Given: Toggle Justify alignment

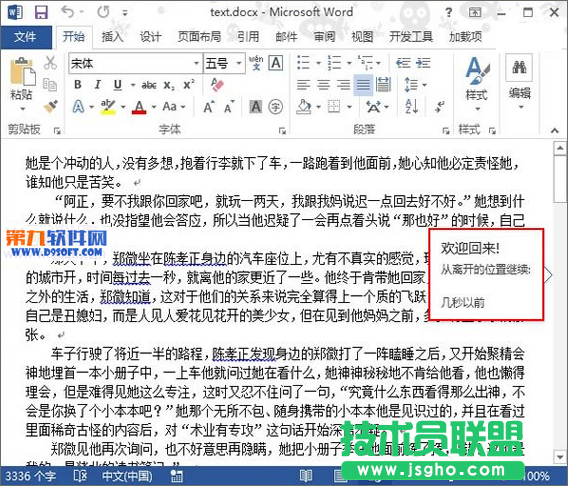Looking at the screenshot, I should [x=363, y=85].
